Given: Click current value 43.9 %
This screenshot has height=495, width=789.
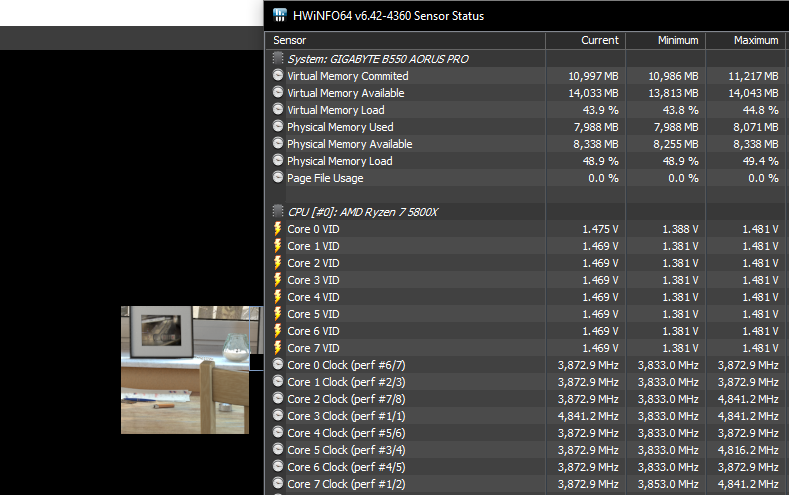Looking at the screenshot, I should tap(600, 110).
